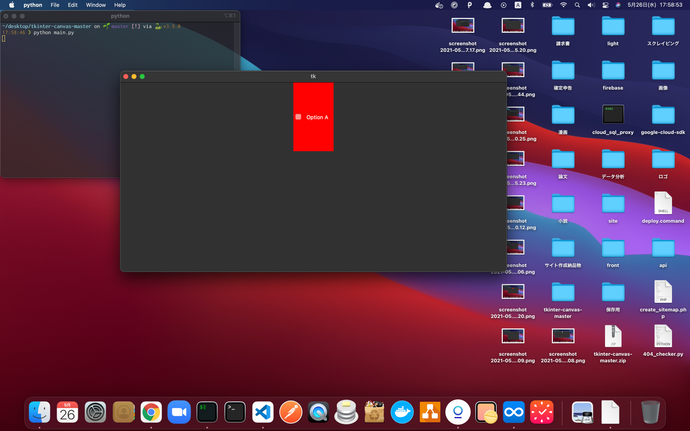Screen dimensions: 690x431
Task: Open the Edit menu
Action: point(73,5)
